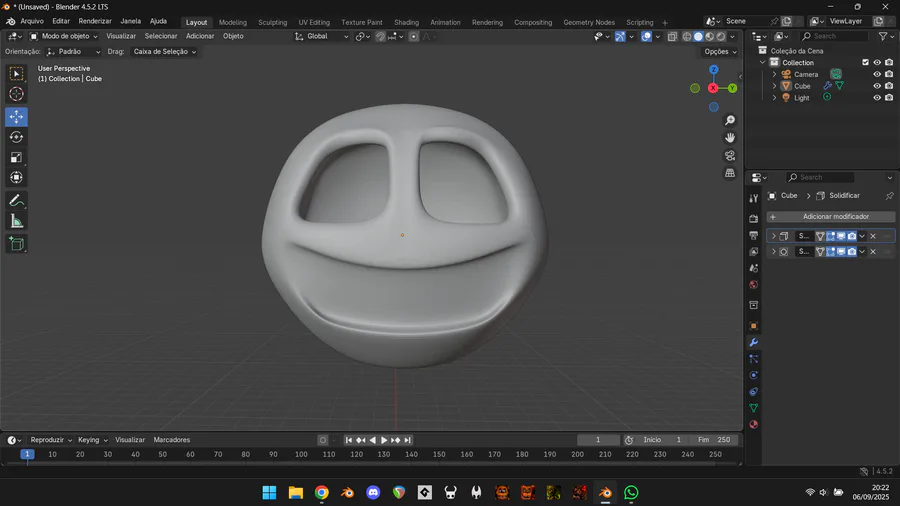Image resolution: width=900 pixels, height=506 pixels.
Task: Switch to rendered viewport shading
Action: click(721, 36)
